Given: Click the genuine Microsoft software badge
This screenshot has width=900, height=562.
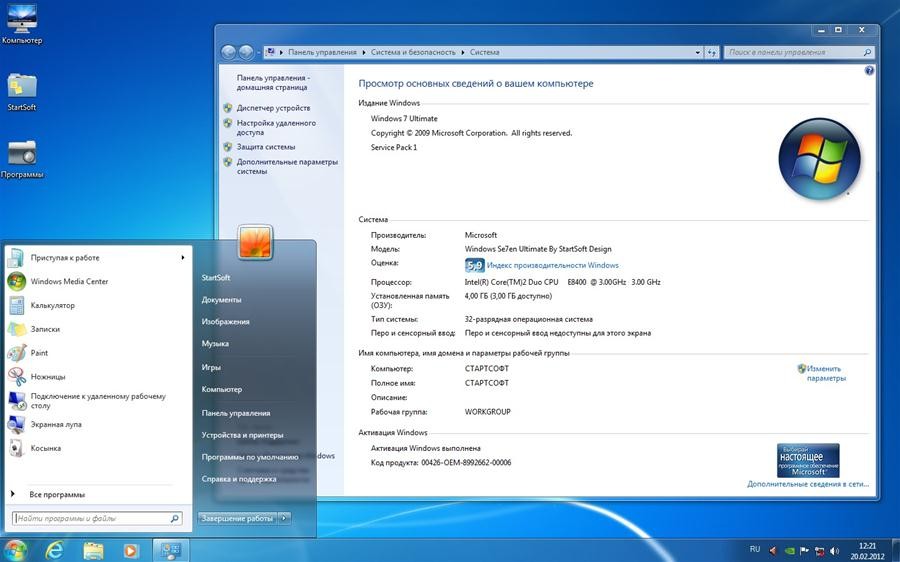Looking at the screenshot, I should (x=808, y=460).
